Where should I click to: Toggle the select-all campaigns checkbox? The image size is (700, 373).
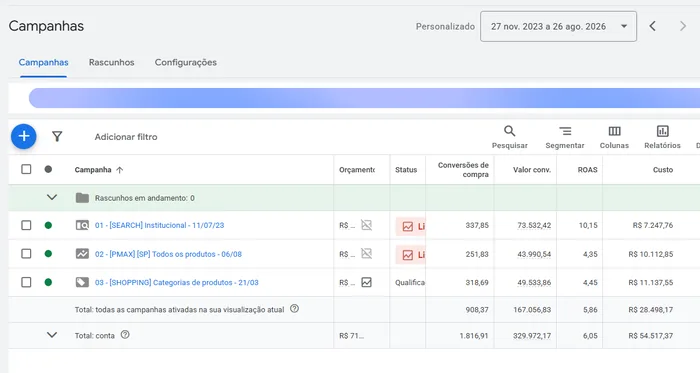(x=26, y=169)
